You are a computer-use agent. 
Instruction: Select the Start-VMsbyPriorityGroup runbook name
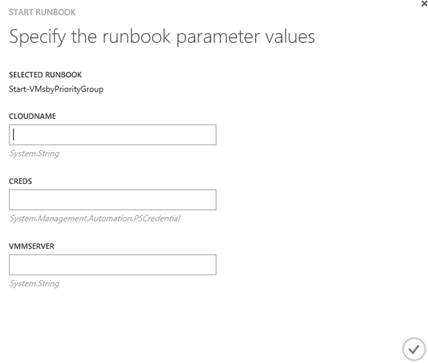tap(56, 89)
